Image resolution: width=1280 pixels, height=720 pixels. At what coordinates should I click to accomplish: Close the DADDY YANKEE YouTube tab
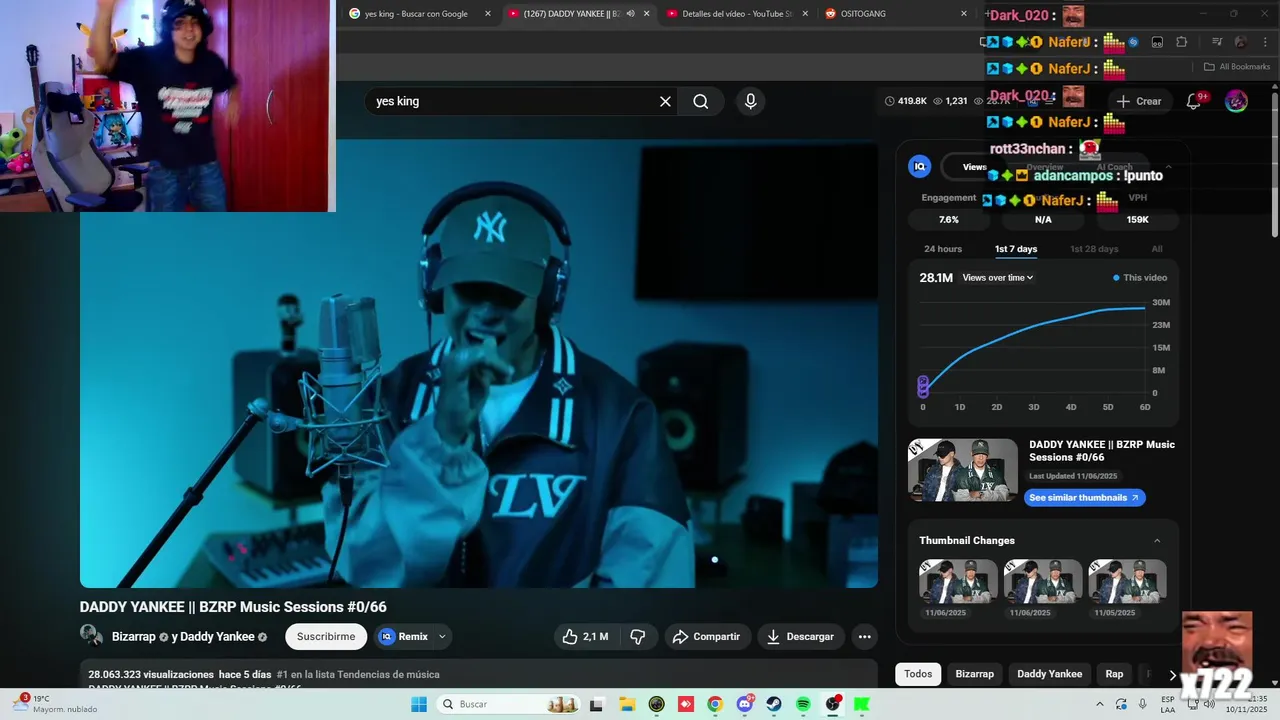[646, 14]
